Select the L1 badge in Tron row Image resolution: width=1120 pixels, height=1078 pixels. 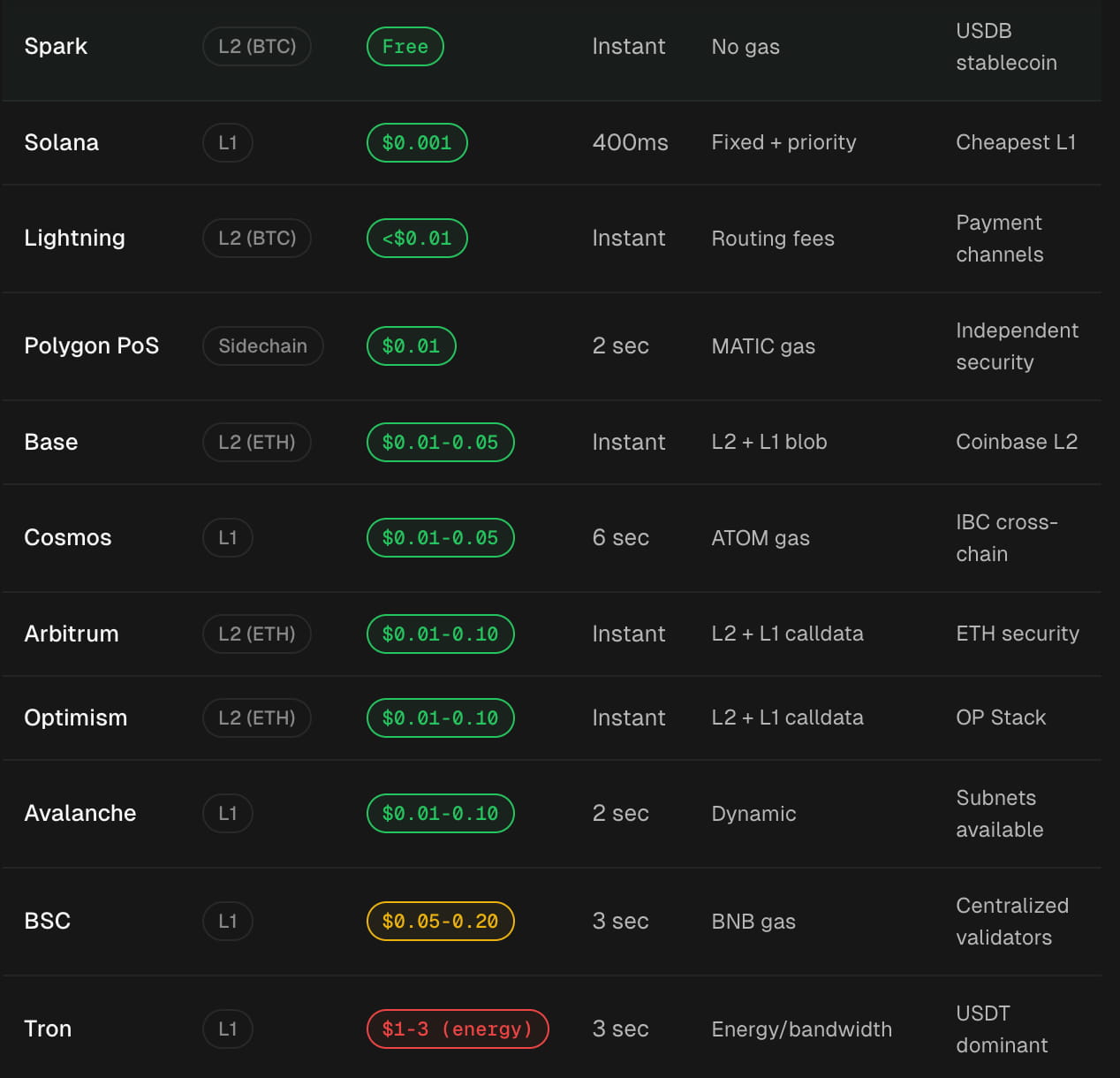click(228, 1029)
